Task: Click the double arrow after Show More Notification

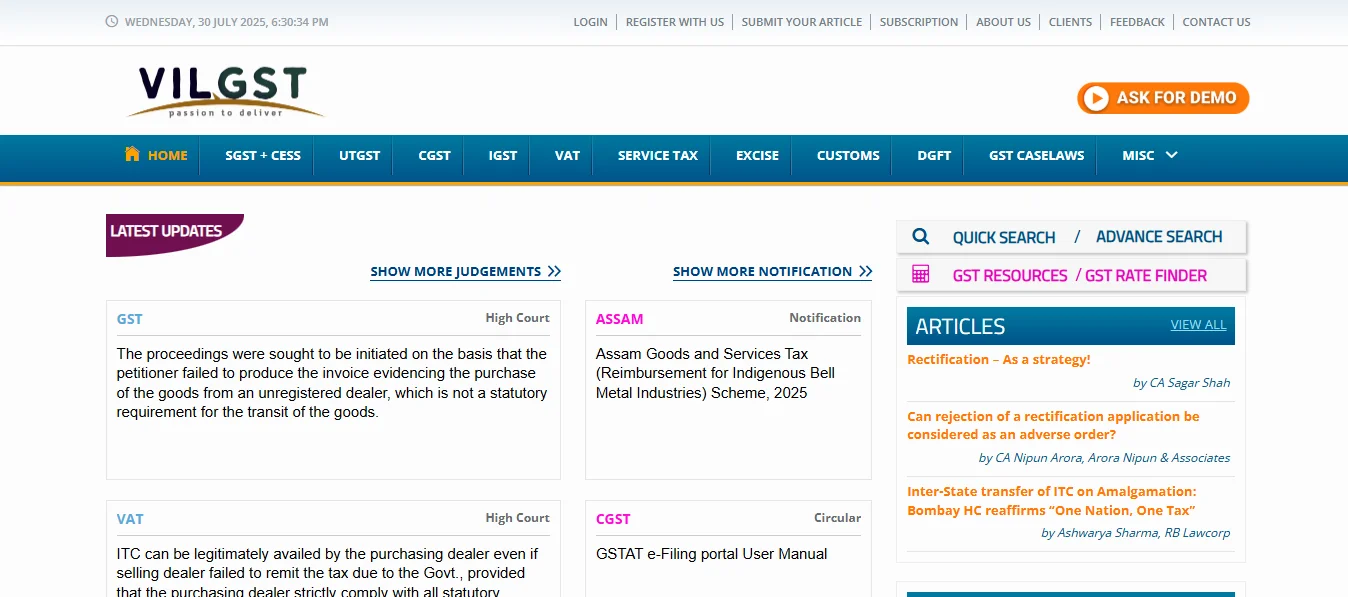Action: point(865,272)
